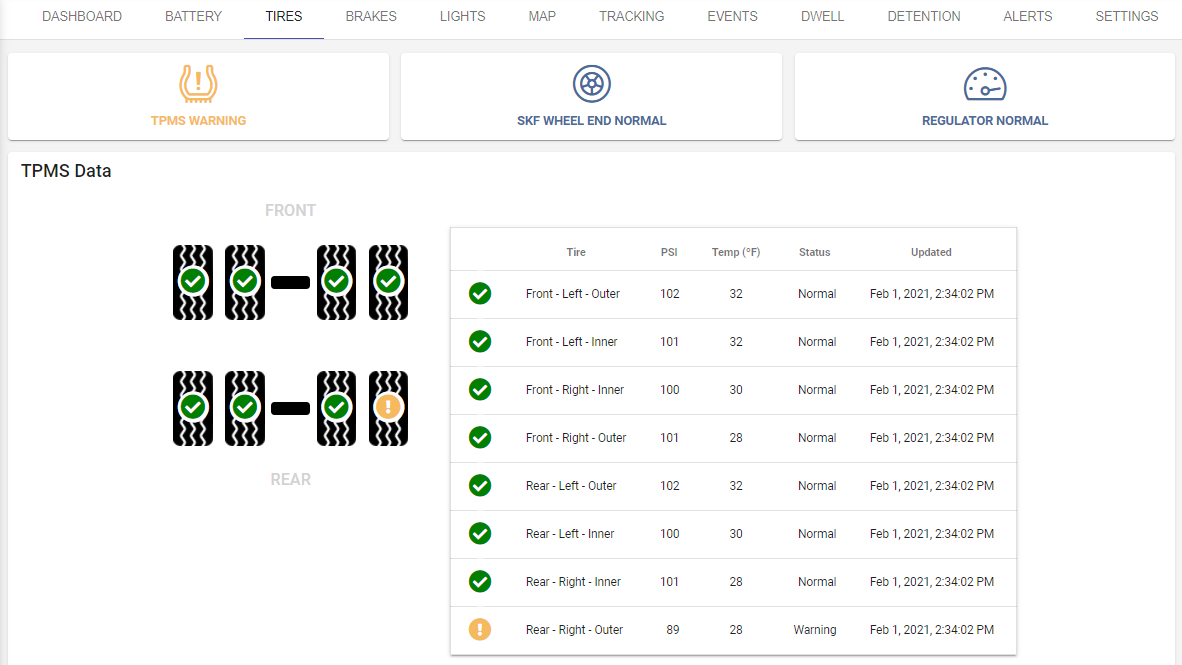Image resolution: width=1182 pixels, height=665 pixels.
Task: Click the PSI column header
Action: [668, 252]
